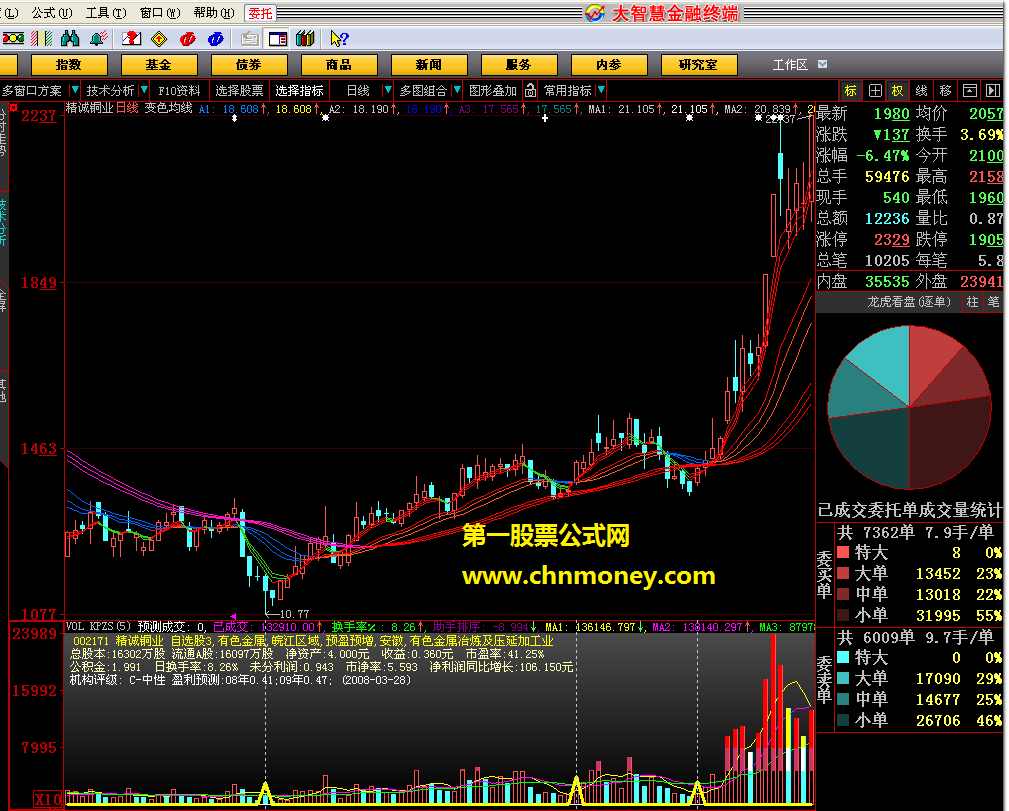Click the 涨停 2329 limit-up value
Screen dimensions: 1009x811
tap(891, 239)
